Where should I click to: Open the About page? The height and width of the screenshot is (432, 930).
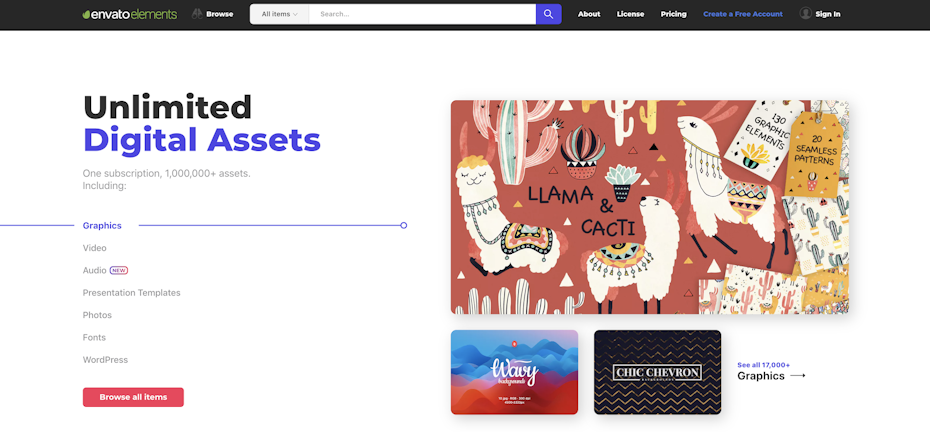(x=589, y=14)
